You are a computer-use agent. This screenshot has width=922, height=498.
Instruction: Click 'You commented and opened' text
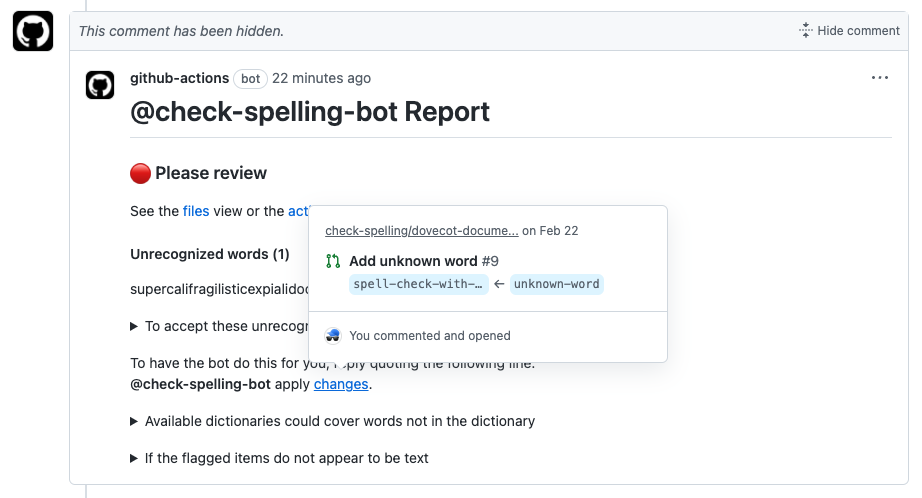[430, 336]
